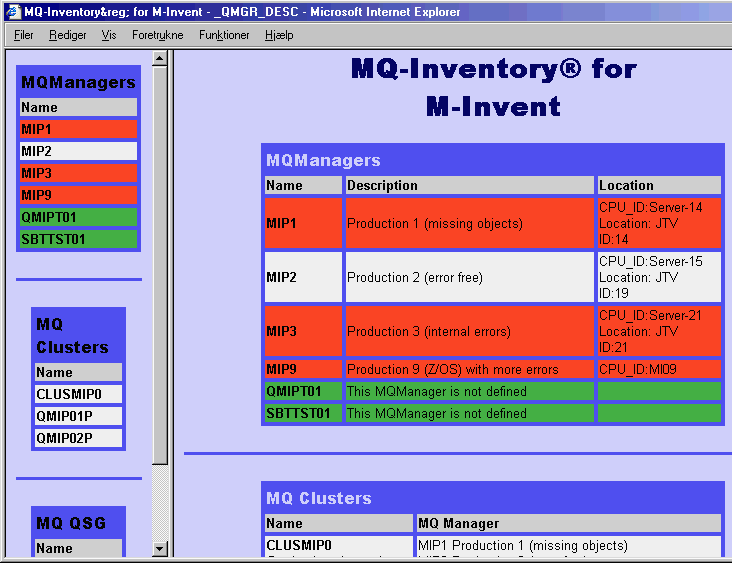Click the sidebar vertical scrollbar thumb
Viewport: 732px width, 563px height.
click(x=160, y=265)
